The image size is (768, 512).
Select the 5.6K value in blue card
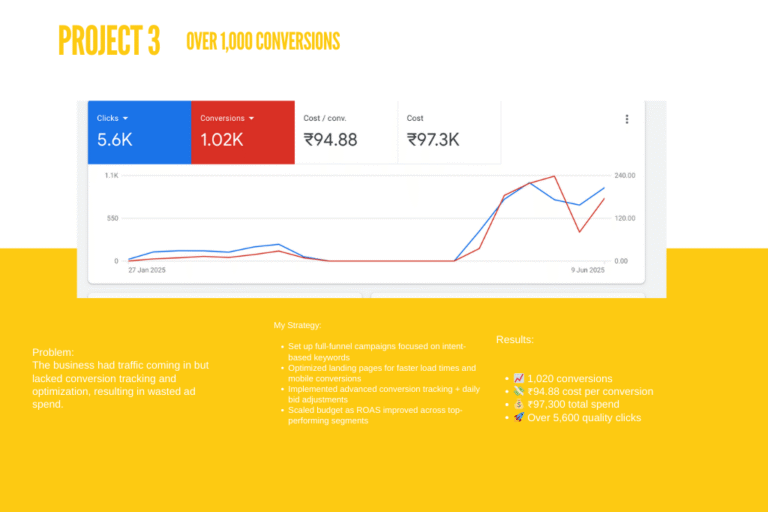115,141
